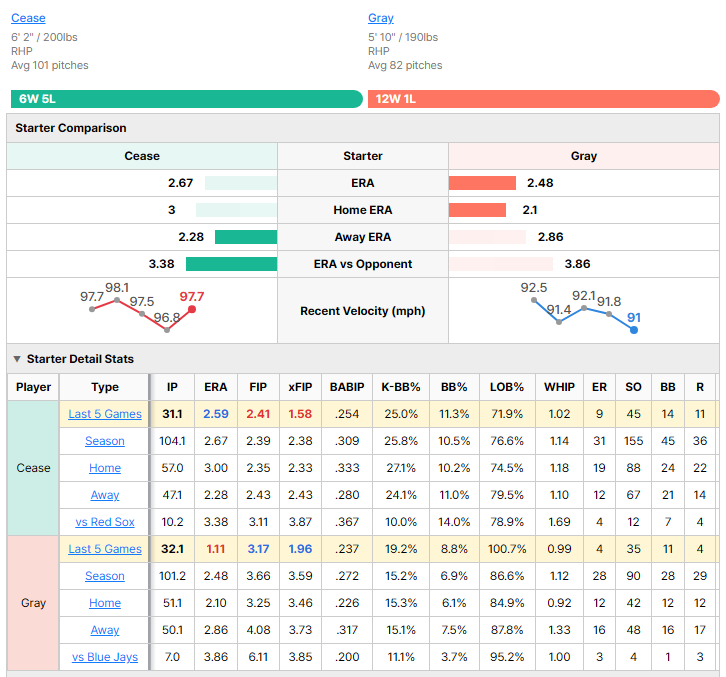Select the K-BB% column header
The height and width of the screenshot is (677, 726).
point(401,387)
